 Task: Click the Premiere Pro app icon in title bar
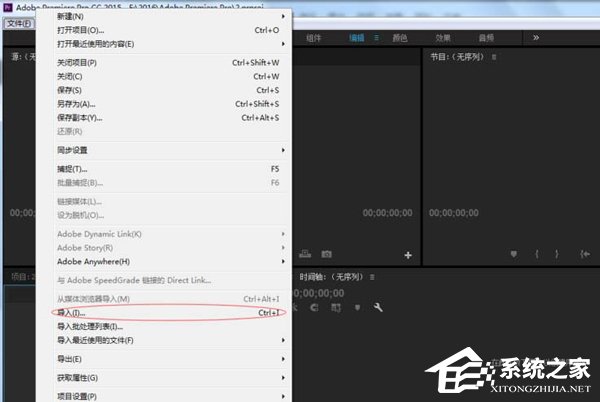(8, 7)
